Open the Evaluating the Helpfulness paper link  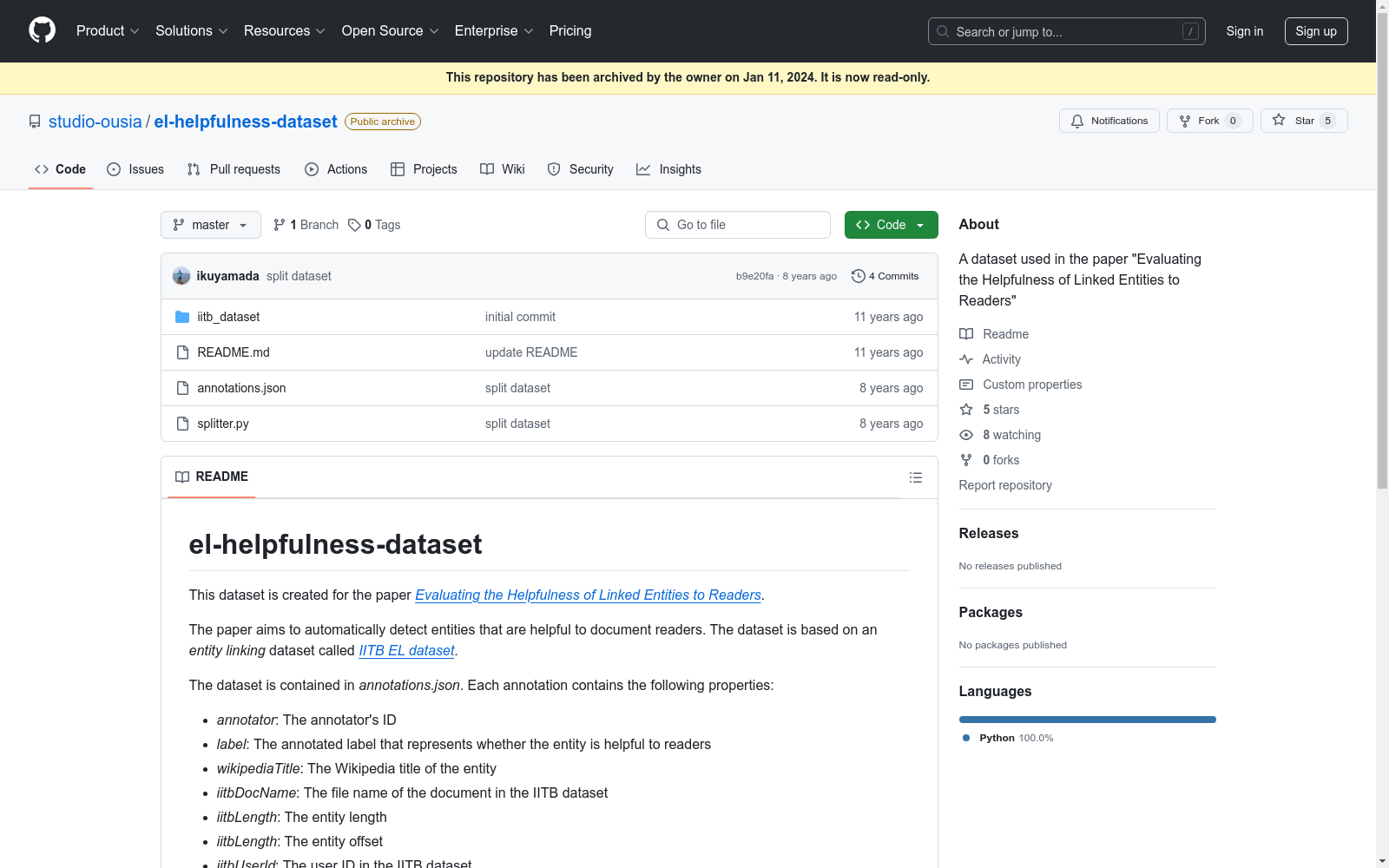pos(588,595)
